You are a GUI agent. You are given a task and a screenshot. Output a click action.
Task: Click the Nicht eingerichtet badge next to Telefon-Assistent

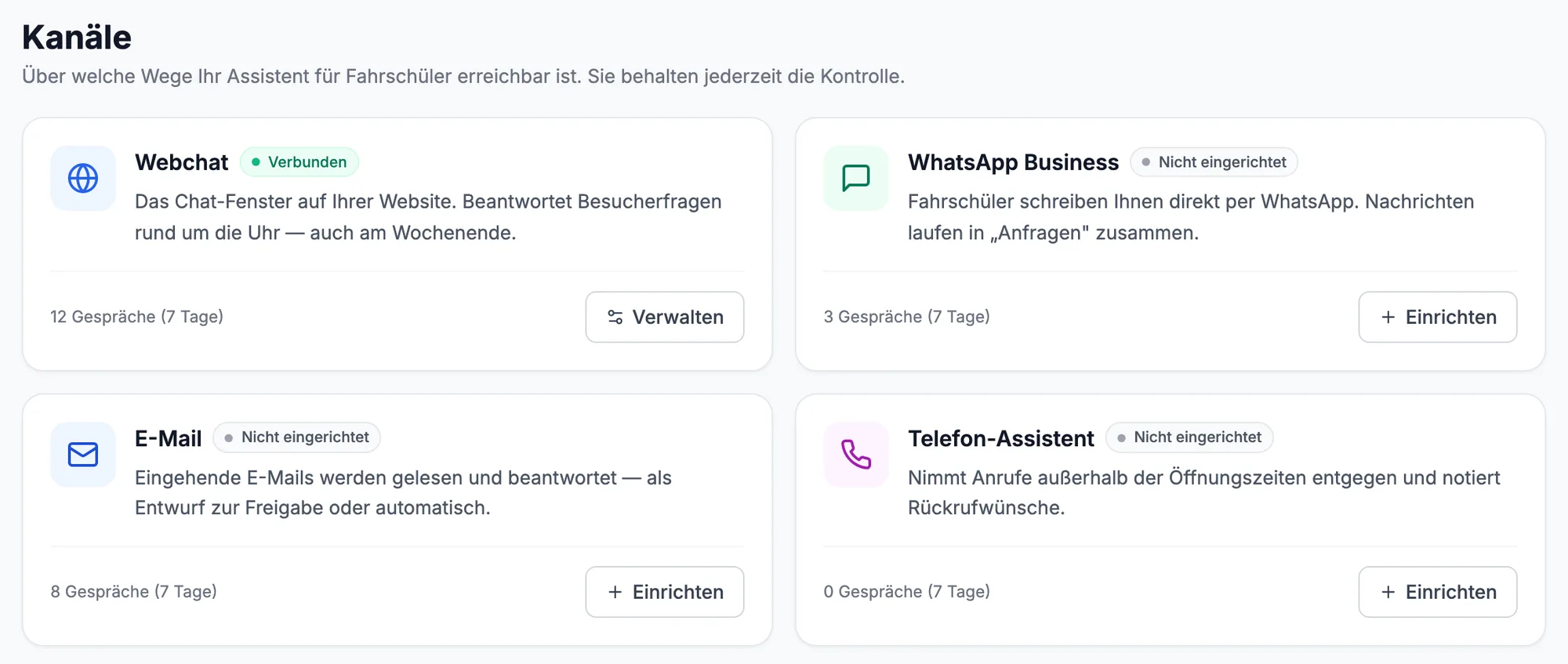pos(1189,437)
